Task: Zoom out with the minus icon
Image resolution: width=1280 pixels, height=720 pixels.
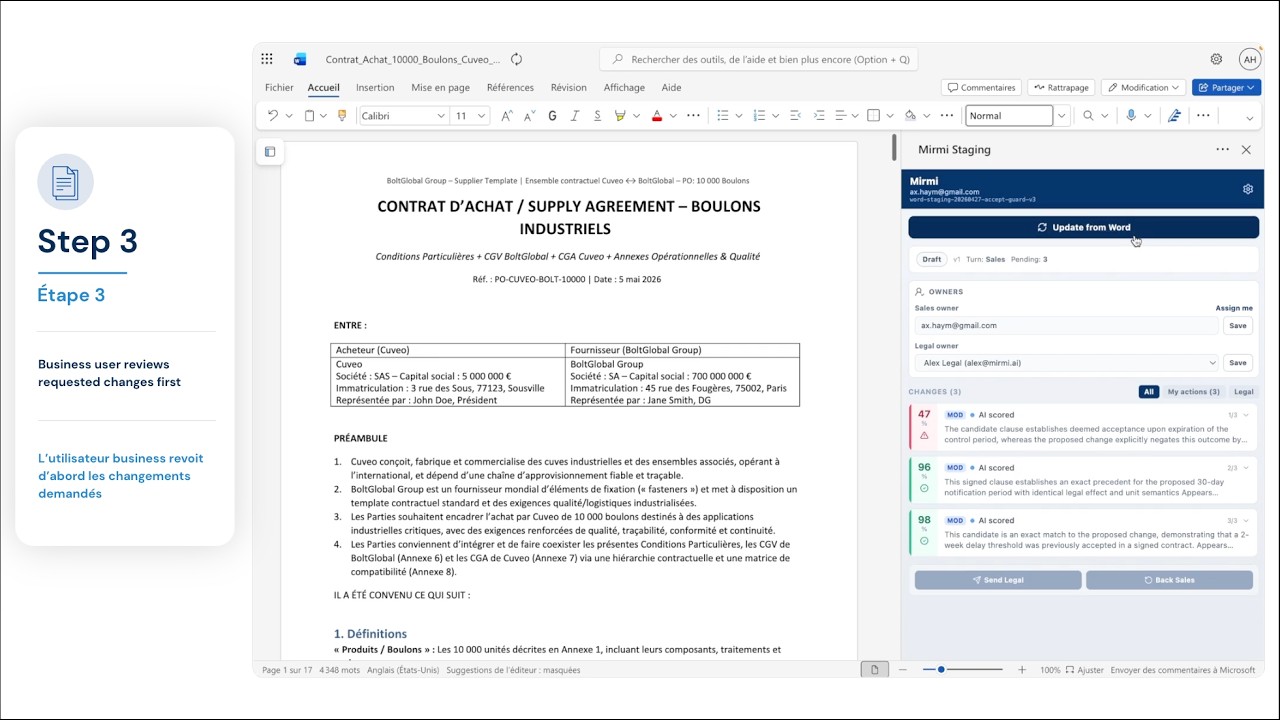Action: pos(902,670)
